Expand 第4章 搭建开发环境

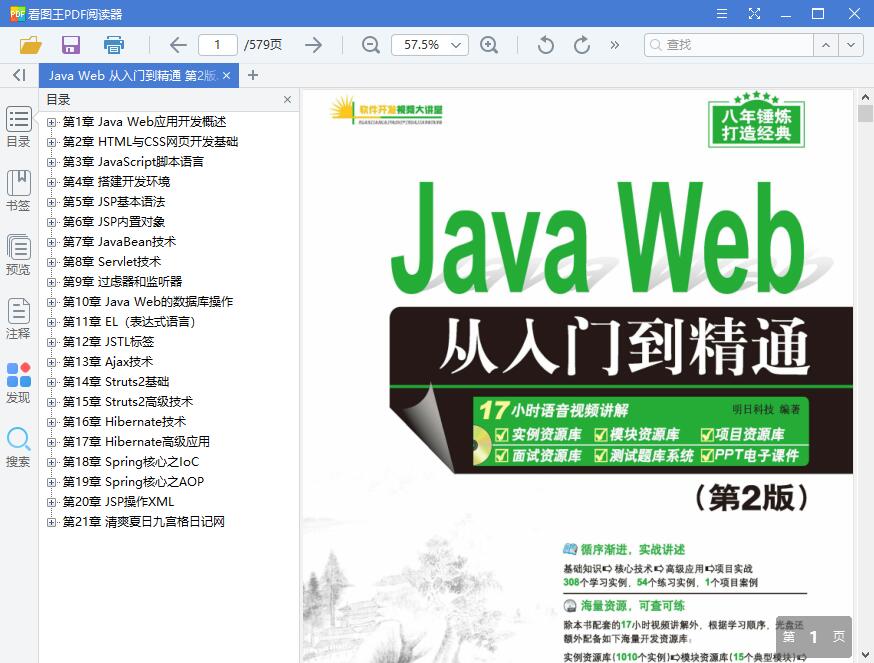(51, 182)
